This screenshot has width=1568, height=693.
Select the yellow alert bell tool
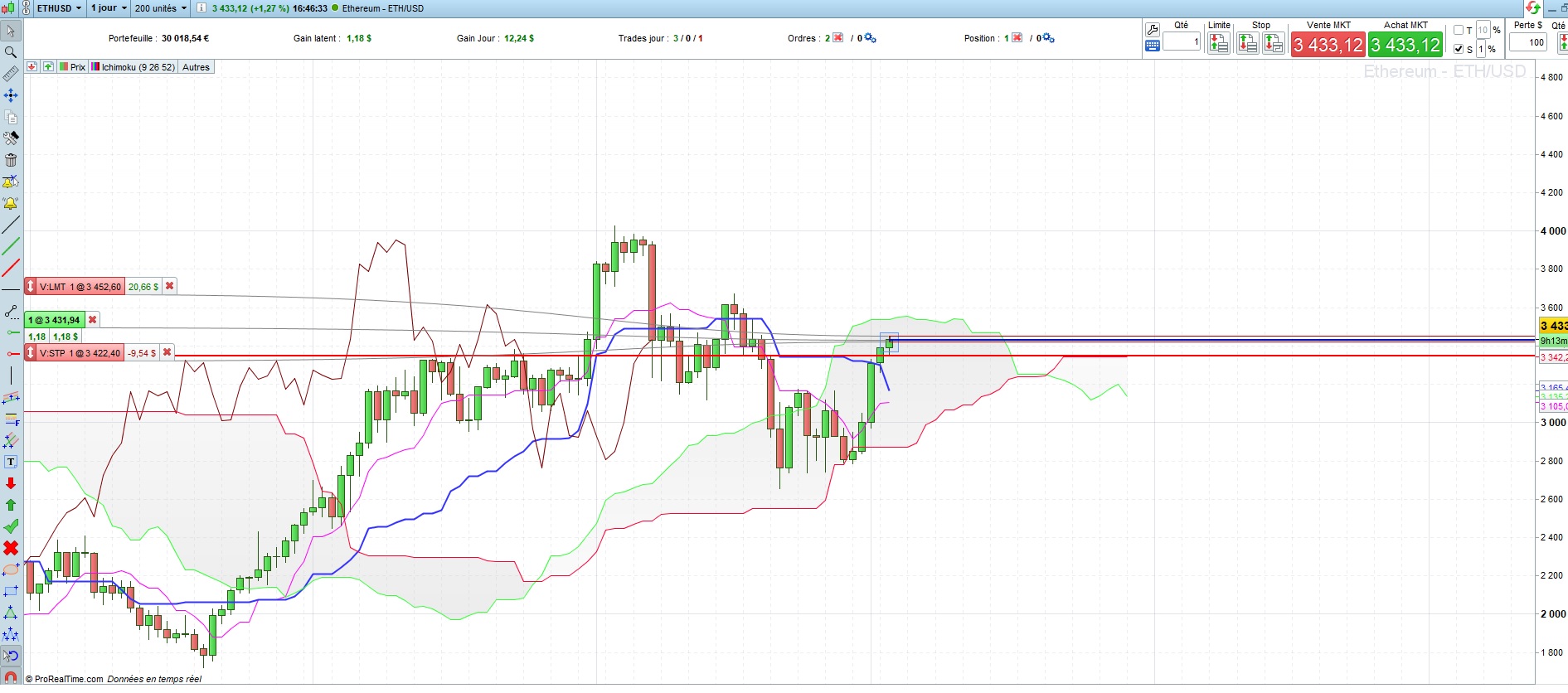click(11, 203)
